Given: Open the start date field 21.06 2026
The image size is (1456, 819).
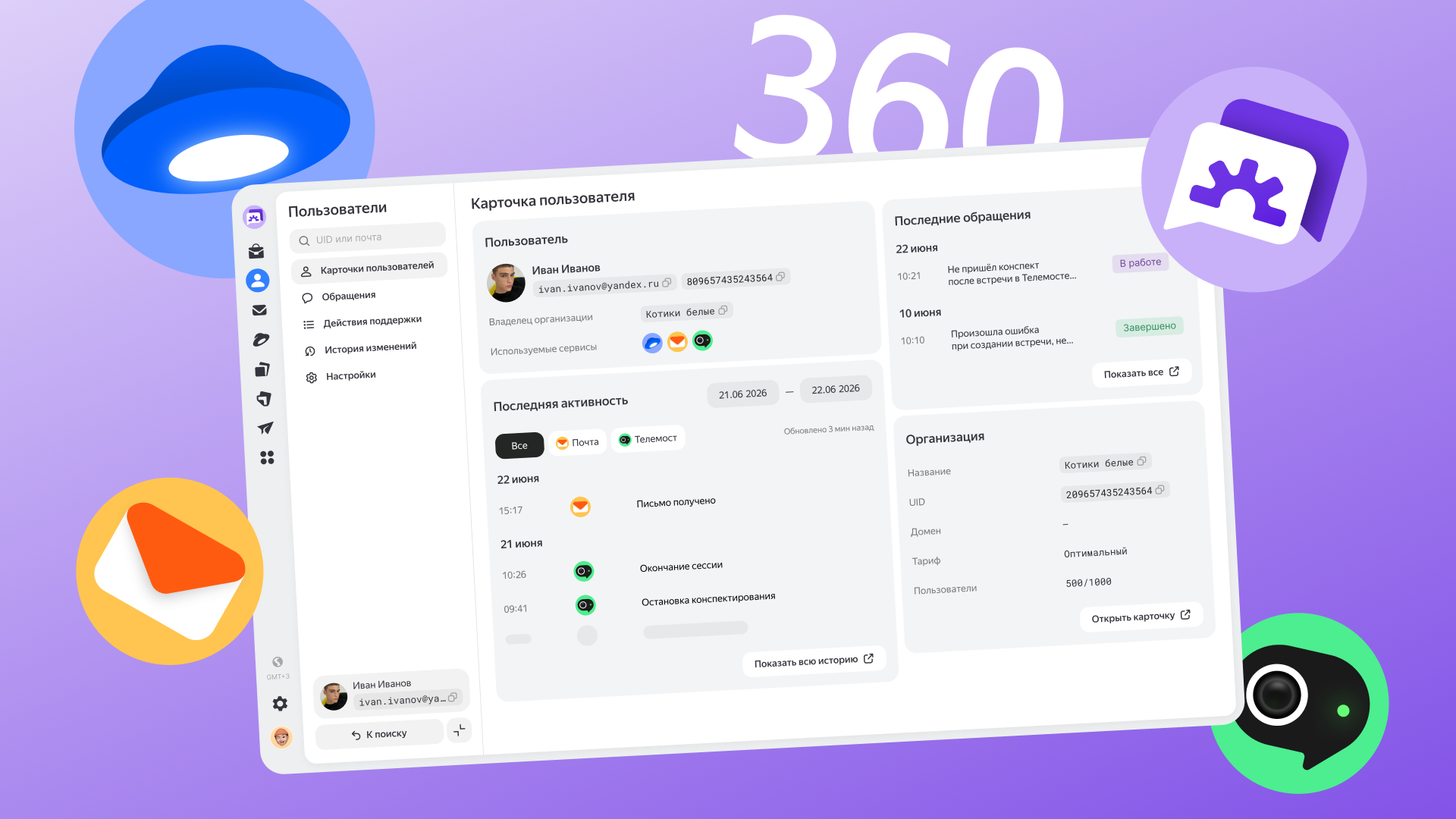Looking at the screenshot, I should click(x=743, y=394).
